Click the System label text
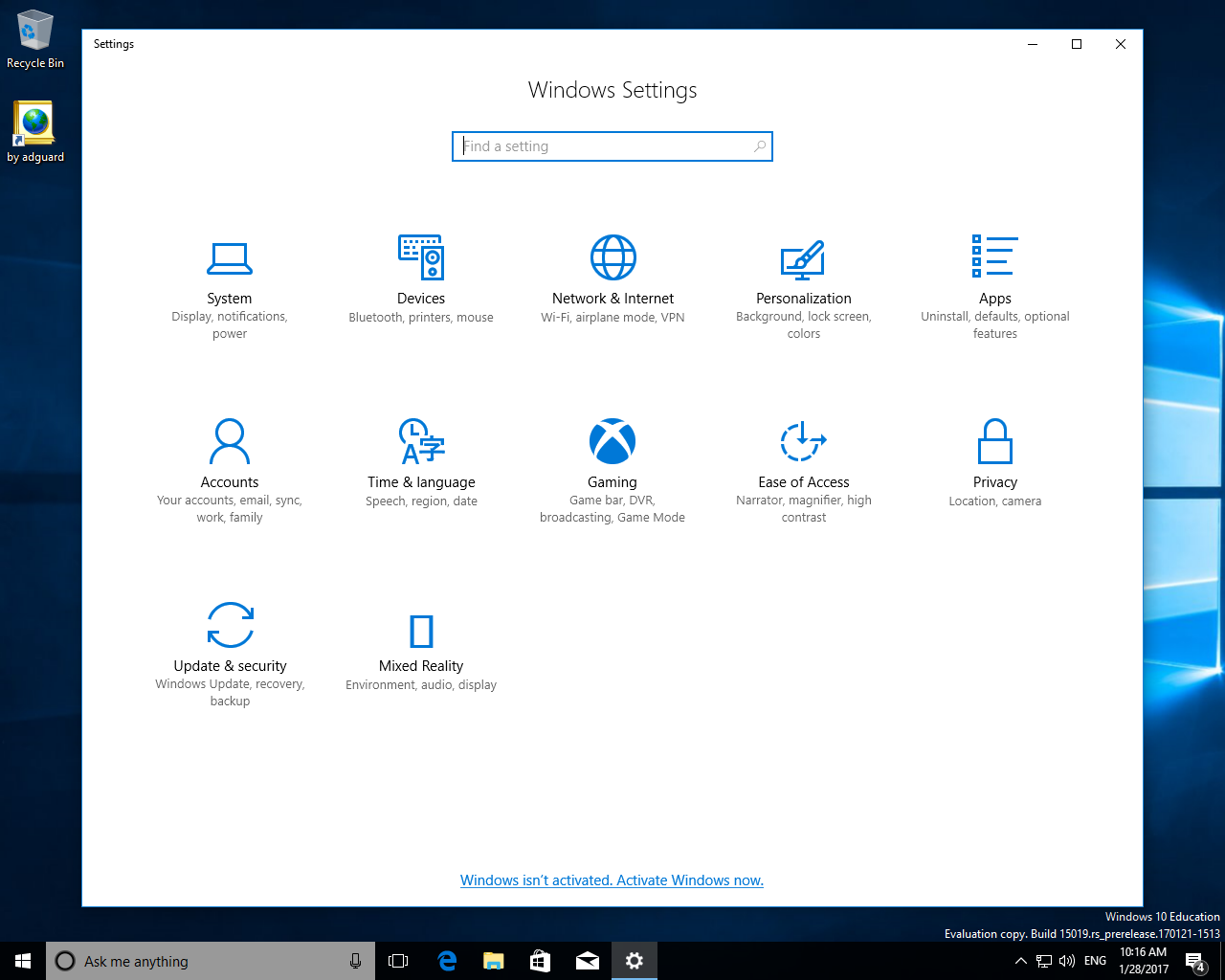The width and height of the screenshot is (1225, 980). (x=230, y=299)
